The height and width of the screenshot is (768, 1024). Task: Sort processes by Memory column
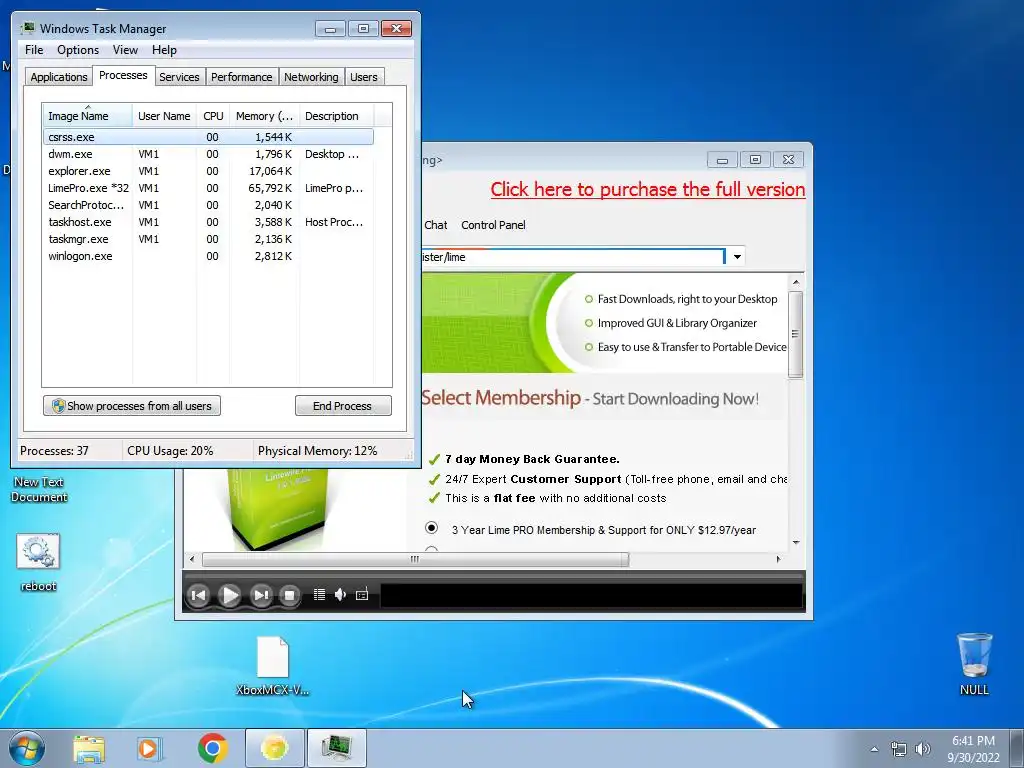(264, 116)
